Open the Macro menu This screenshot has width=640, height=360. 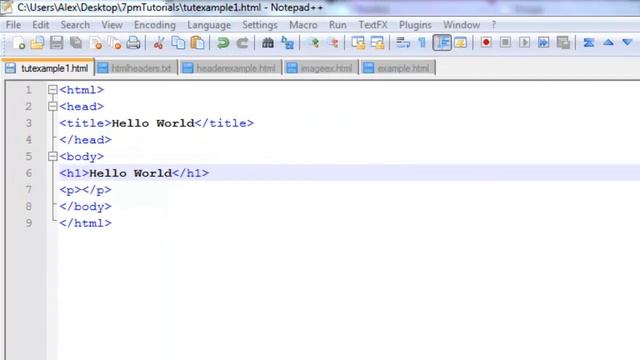[303, 25]
